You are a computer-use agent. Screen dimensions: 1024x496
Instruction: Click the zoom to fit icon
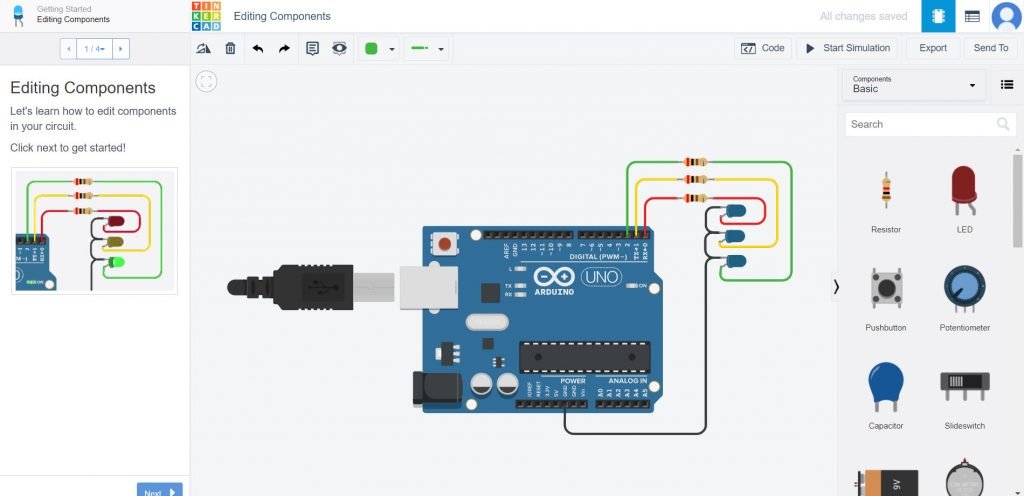coord(206,82)
